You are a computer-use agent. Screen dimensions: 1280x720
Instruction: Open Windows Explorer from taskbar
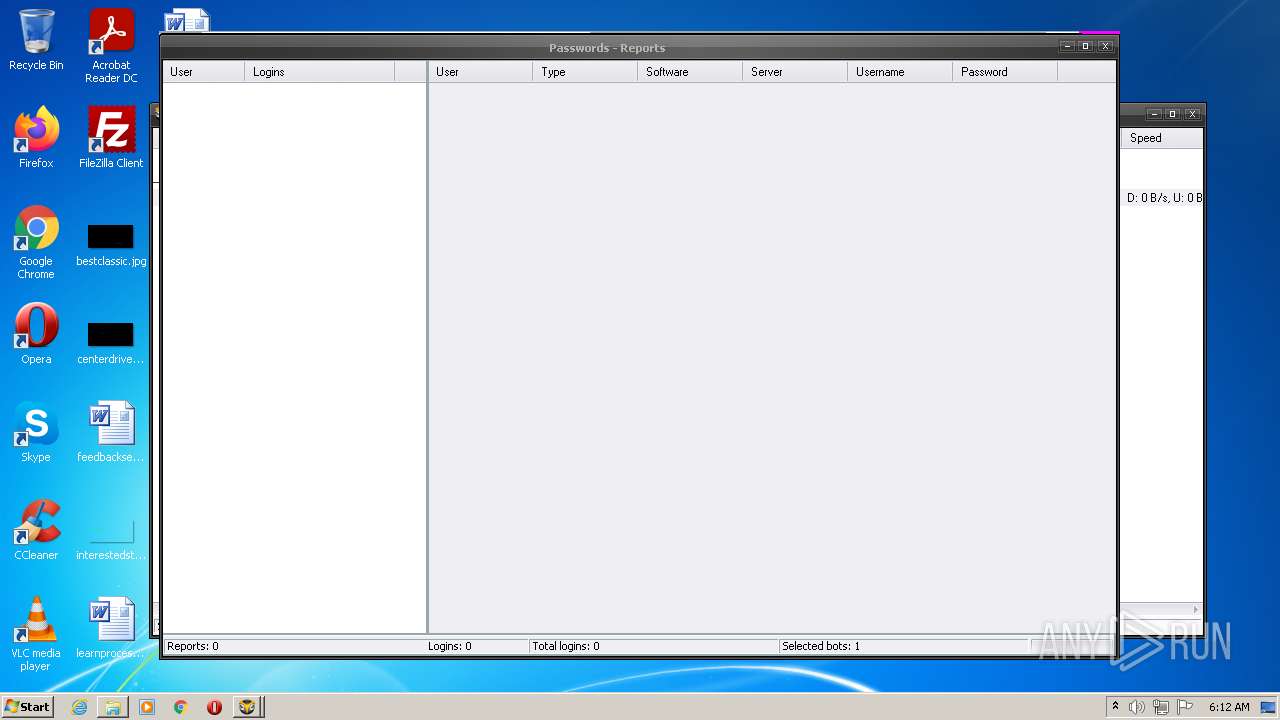click(113, 707)
